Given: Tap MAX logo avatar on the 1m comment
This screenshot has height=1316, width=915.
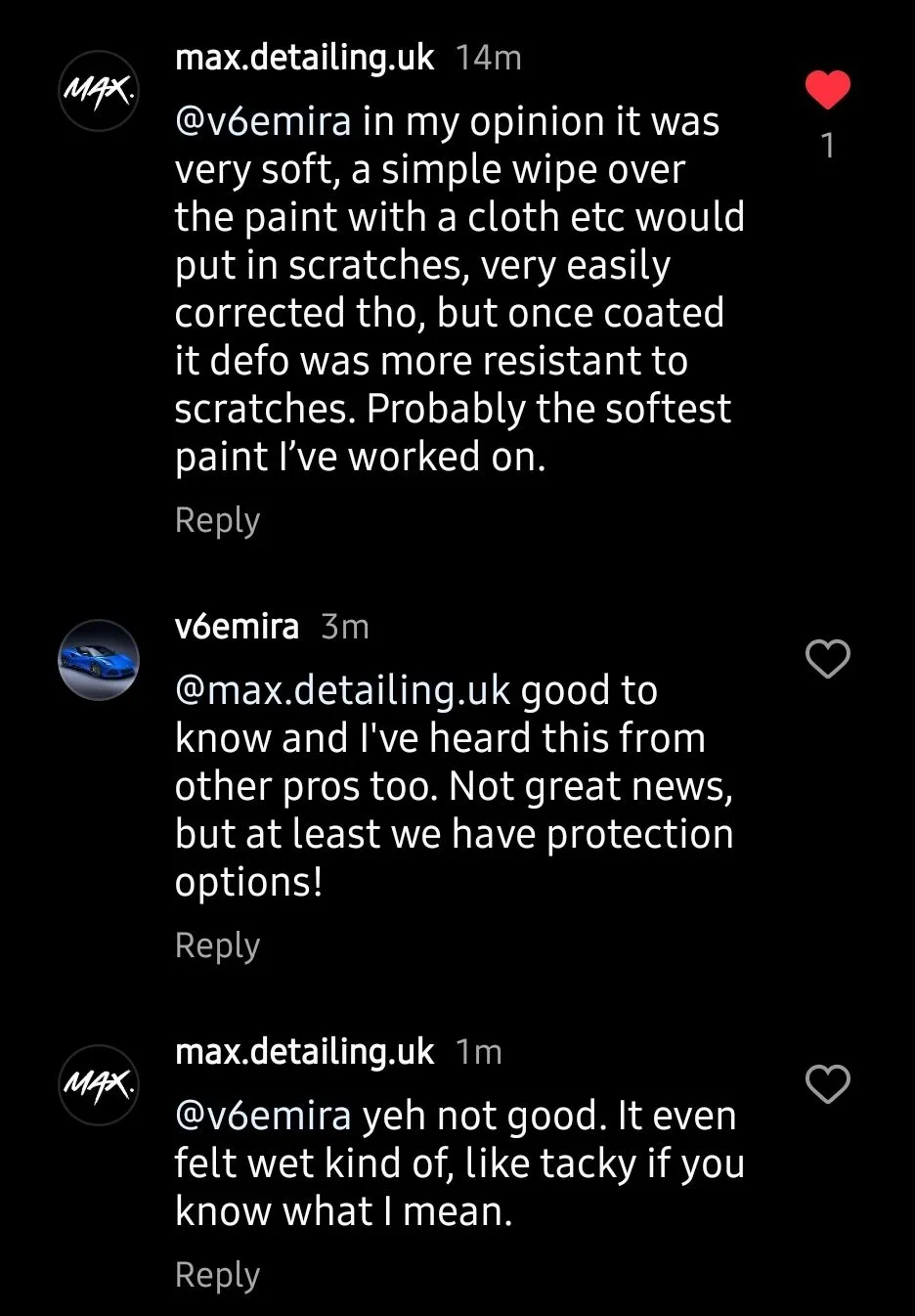Looking at the screenshot, I should [99, 1084].
